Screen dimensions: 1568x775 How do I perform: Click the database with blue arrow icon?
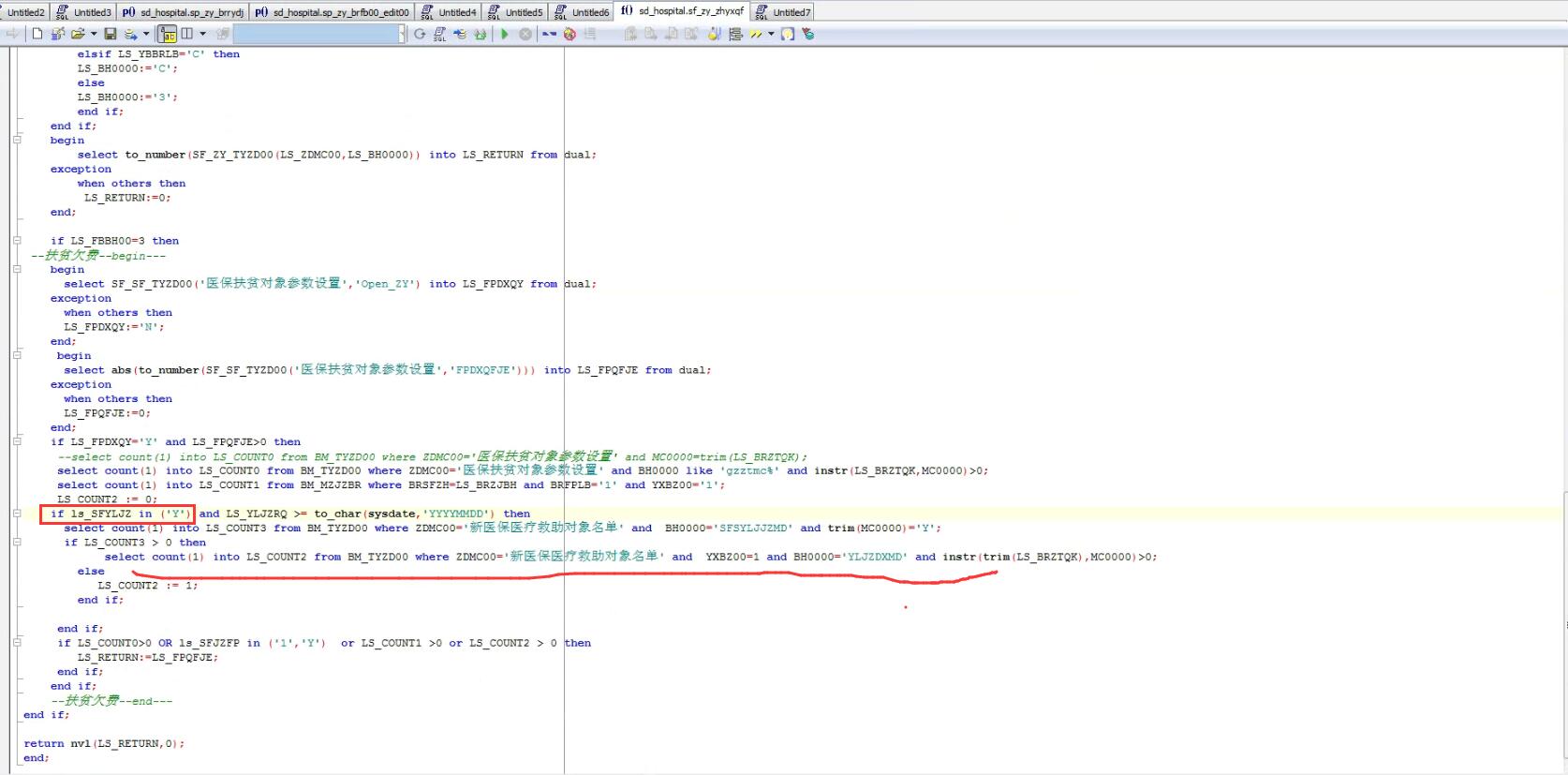[x=460, y=34]
